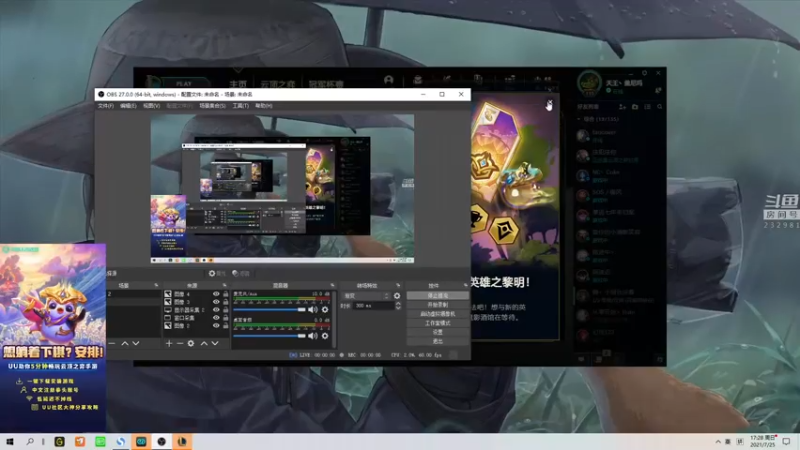This screenshot has width=800, height=450.
Task: Open search icon in League friends panel
Action: pos(660,107)
